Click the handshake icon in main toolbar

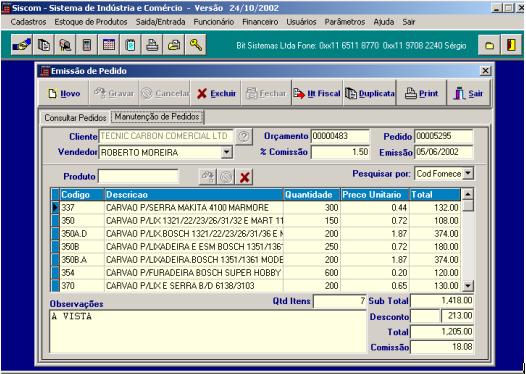[x=21, y=45]
